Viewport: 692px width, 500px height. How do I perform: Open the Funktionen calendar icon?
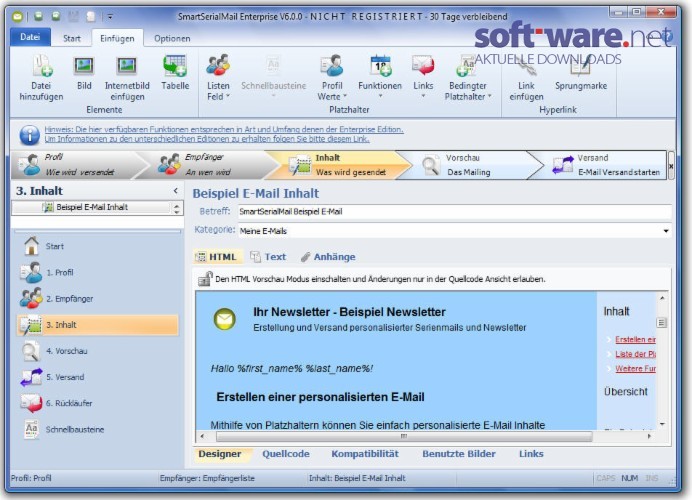click(380, 65)
